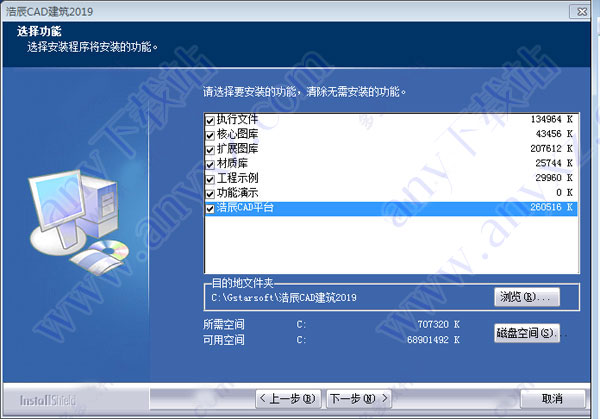Select the highlighted 浩辰CAD平台 label

coord(245,207)
